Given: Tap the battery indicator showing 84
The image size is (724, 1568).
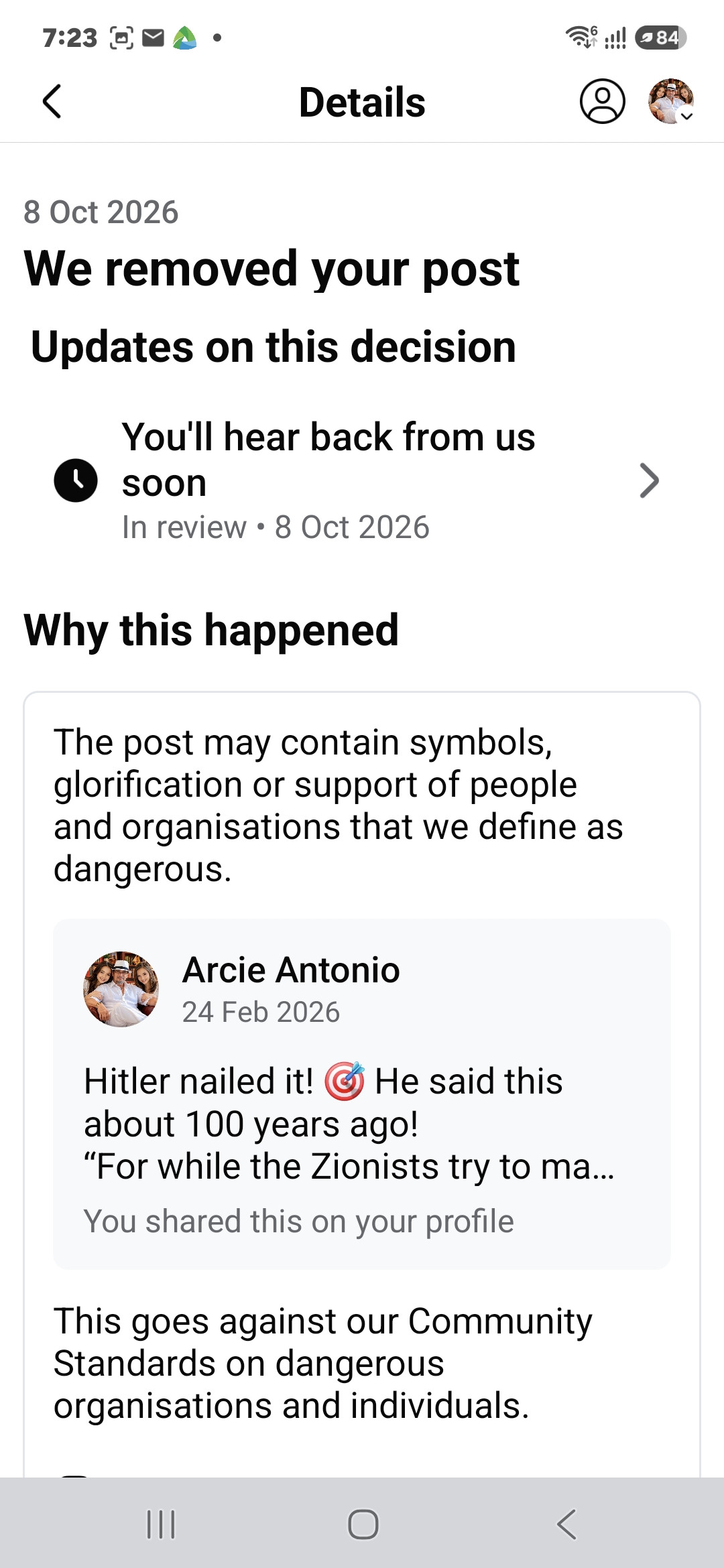Looking at the screenshot, I should 660,38.
